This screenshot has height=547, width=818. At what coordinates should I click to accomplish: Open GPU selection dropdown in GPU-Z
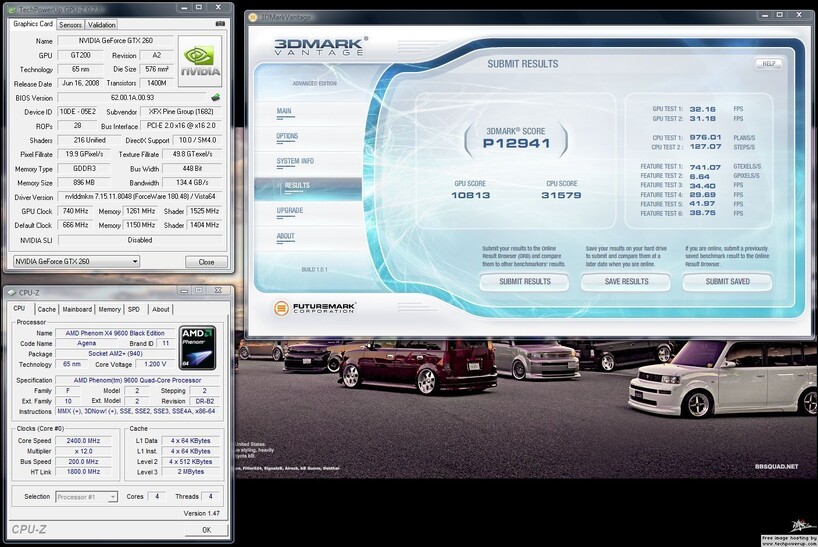[76, 261]
